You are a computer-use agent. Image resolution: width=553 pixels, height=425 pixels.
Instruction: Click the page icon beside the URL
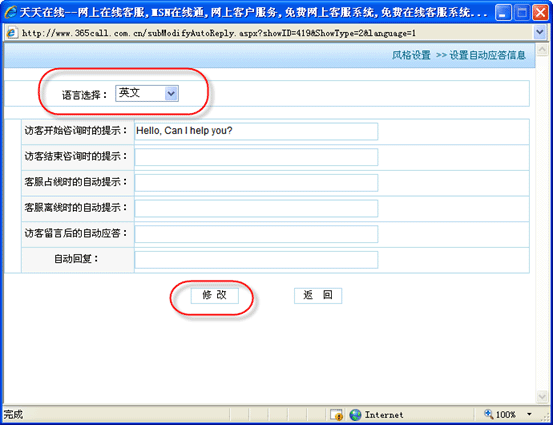click(12, 33)
